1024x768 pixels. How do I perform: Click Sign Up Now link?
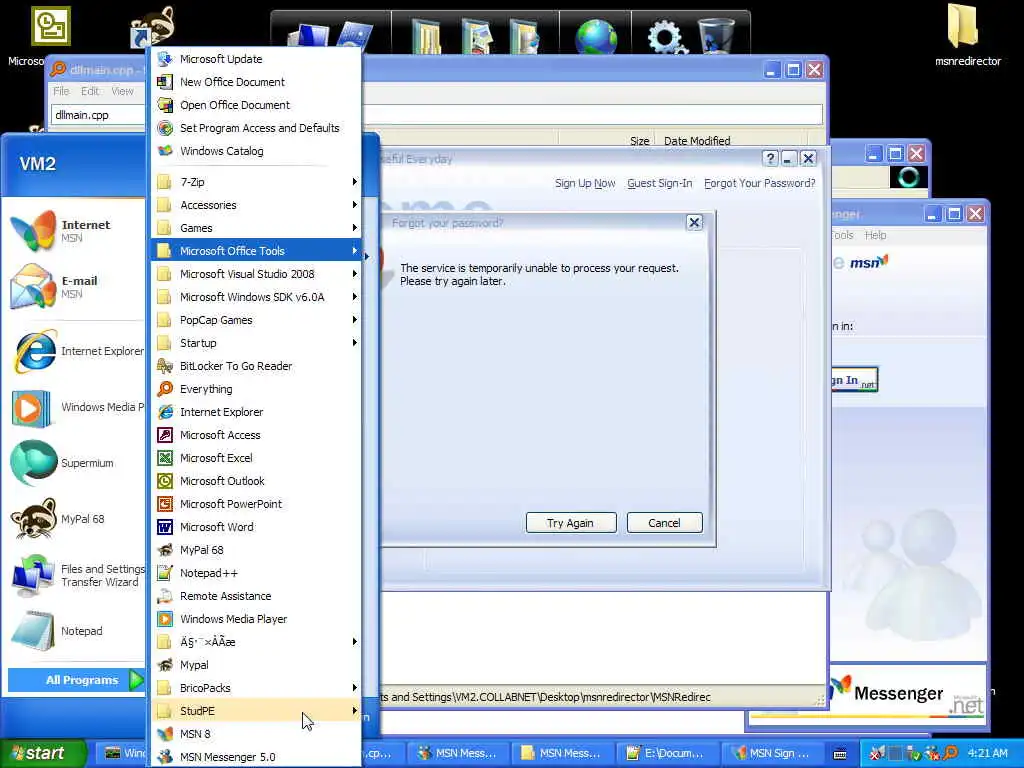coord(585,184)
